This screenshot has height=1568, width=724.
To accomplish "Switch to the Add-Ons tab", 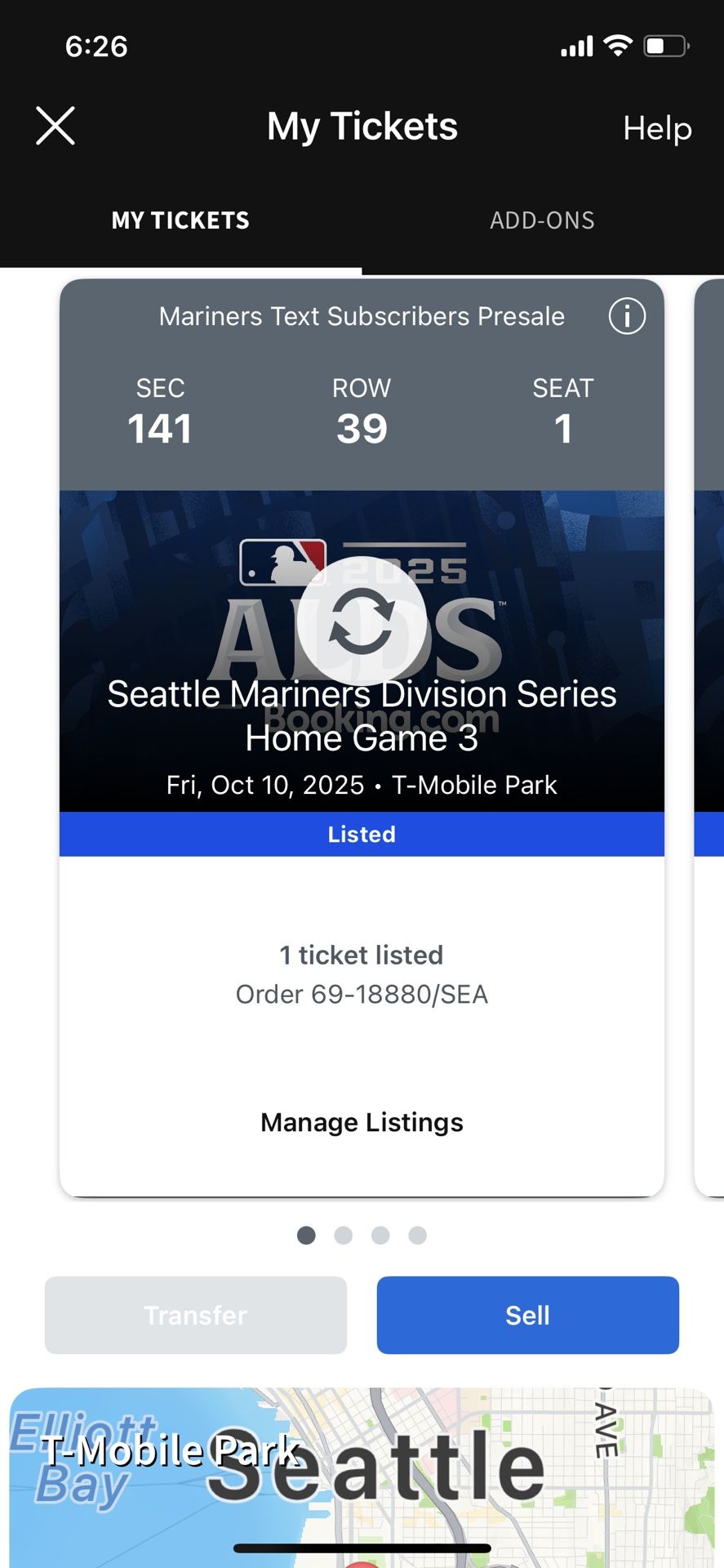I will click(x=542, y=220).
